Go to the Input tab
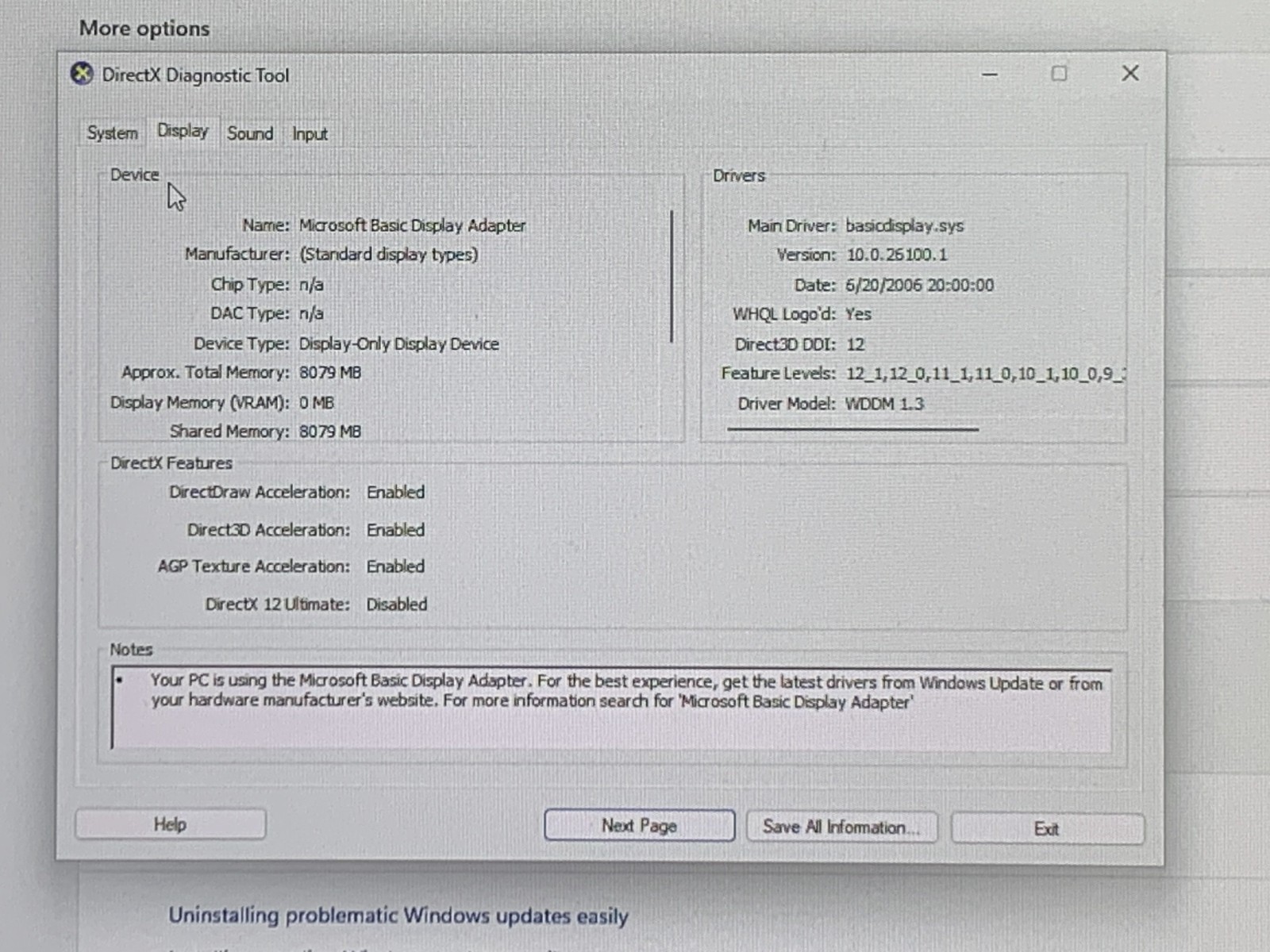Viewport: 1270px width, 952px height. pyautogui.click(x=310, y=134)
